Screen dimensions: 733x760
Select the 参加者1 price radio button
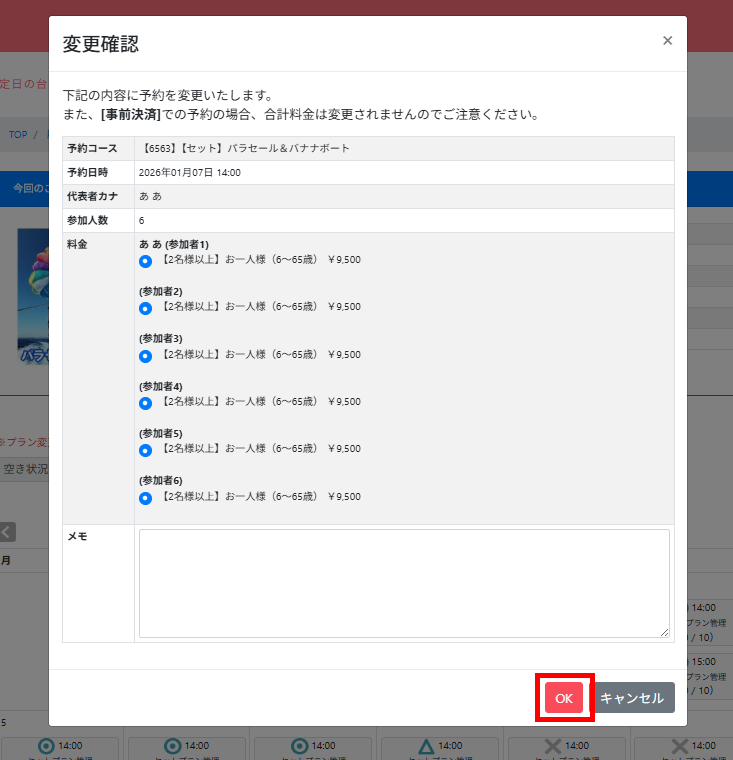point(145,261)
